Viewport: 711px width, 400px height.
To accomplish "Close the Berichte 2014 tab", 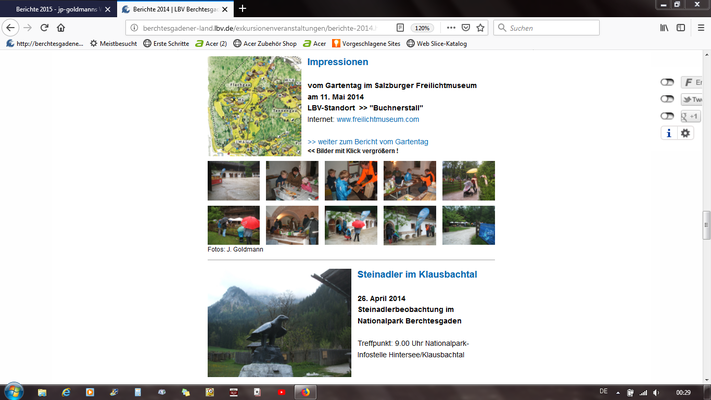I will click(x=225, y=9).
